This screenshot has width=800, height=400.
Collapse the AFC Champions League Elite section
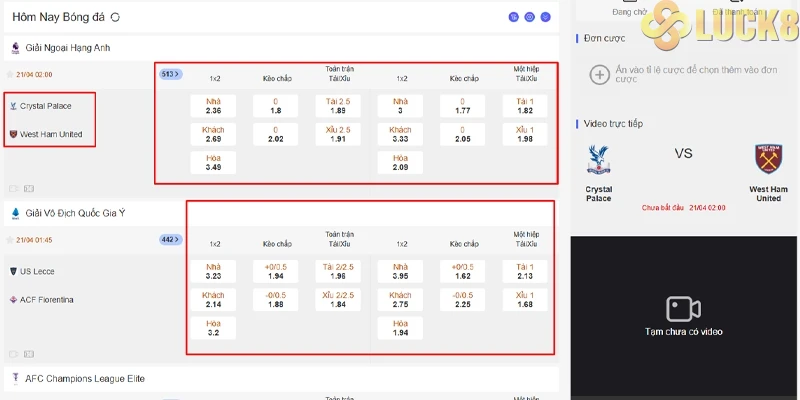(x=281, y=379)
